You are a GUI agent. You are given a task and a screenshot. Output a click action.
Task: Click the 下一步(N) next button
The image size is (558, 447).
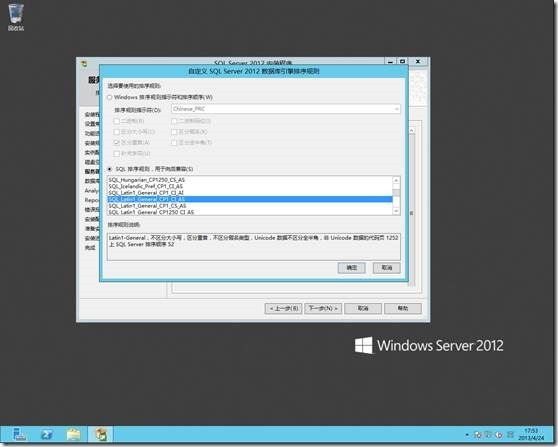323,308
